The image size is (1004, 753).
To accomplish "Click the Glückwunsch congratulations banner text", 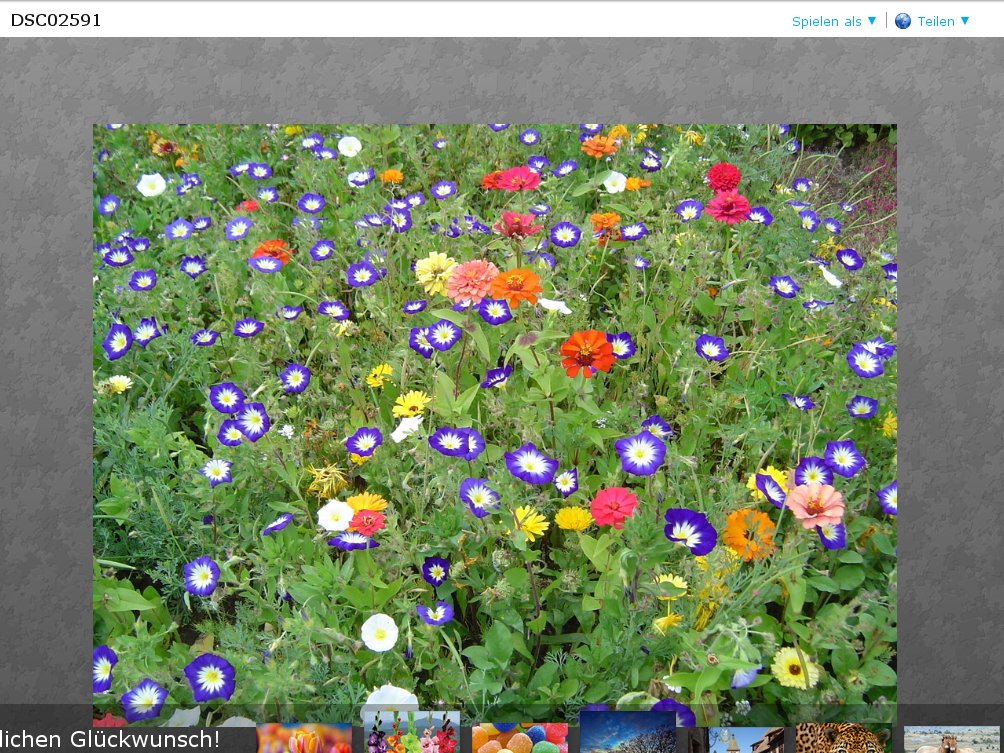I will 110,739.
